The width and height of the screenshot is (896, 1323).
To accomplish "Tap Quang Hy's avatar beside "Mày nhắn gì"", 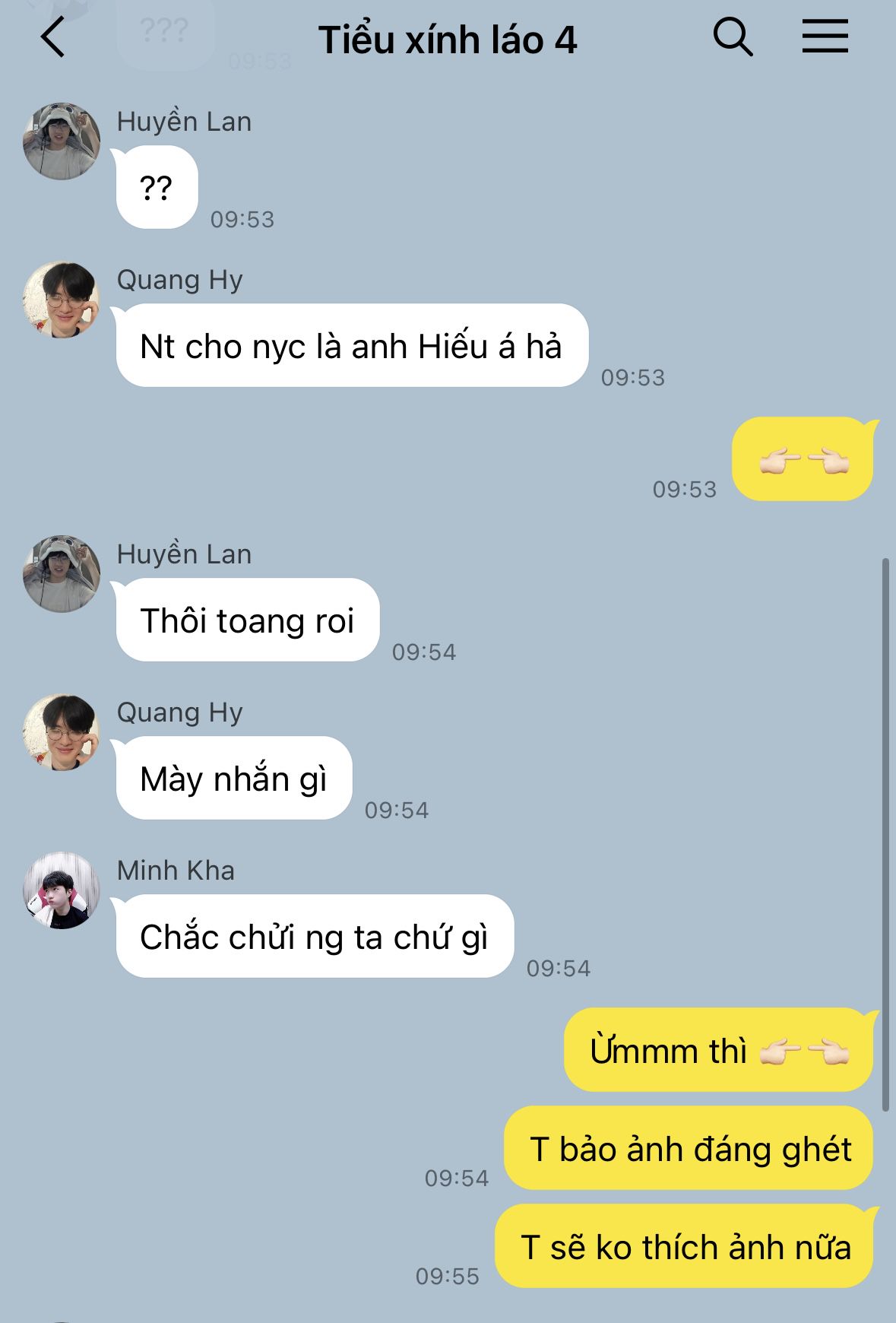I will (x=62, y=732).
